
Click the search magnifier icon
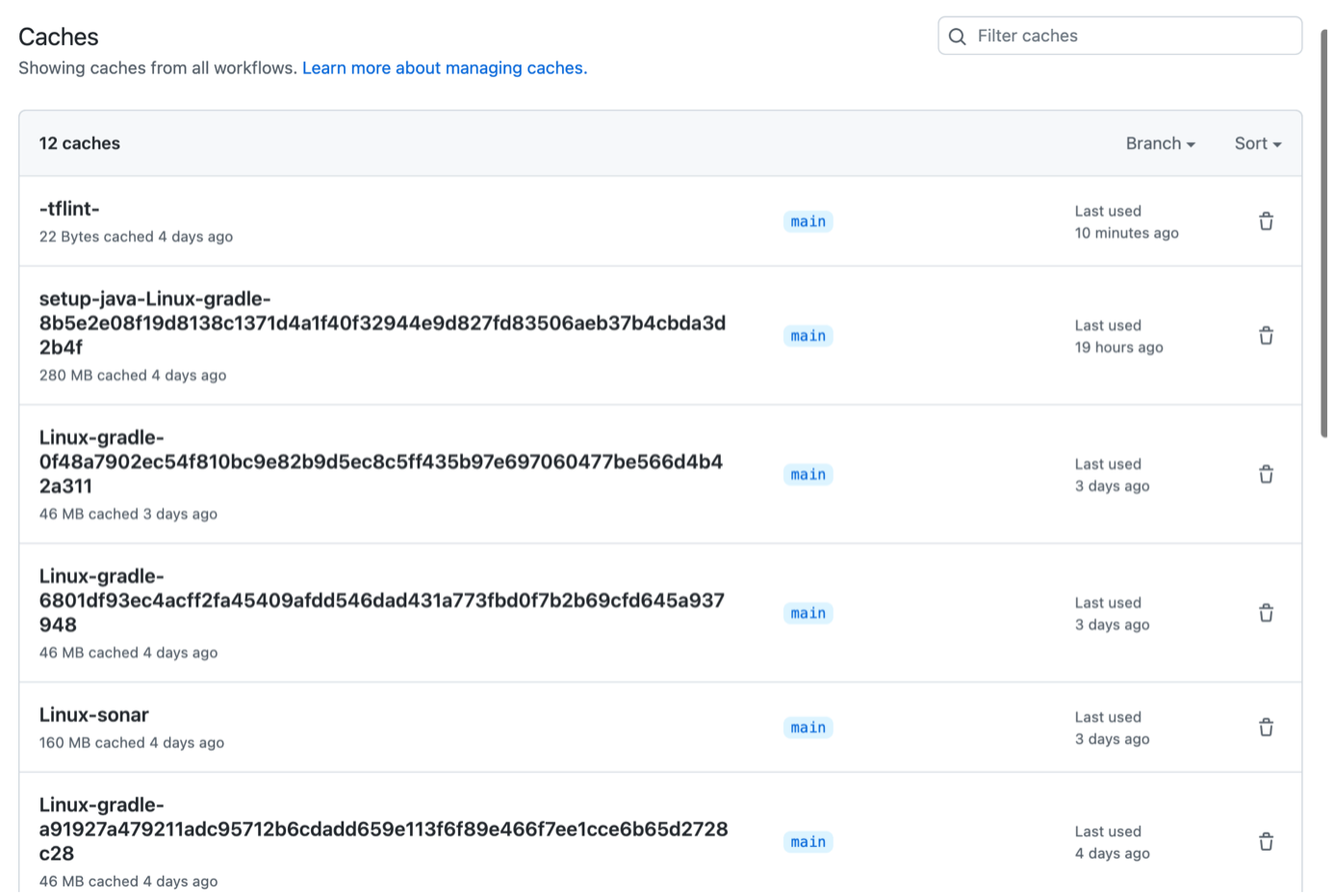(x=957, y=37)
